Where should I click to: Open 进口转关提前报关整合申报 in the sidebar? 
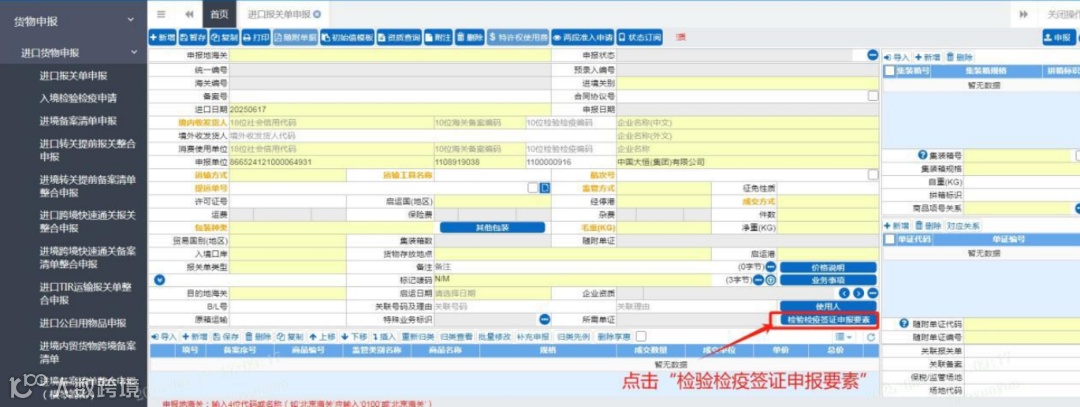87,149
